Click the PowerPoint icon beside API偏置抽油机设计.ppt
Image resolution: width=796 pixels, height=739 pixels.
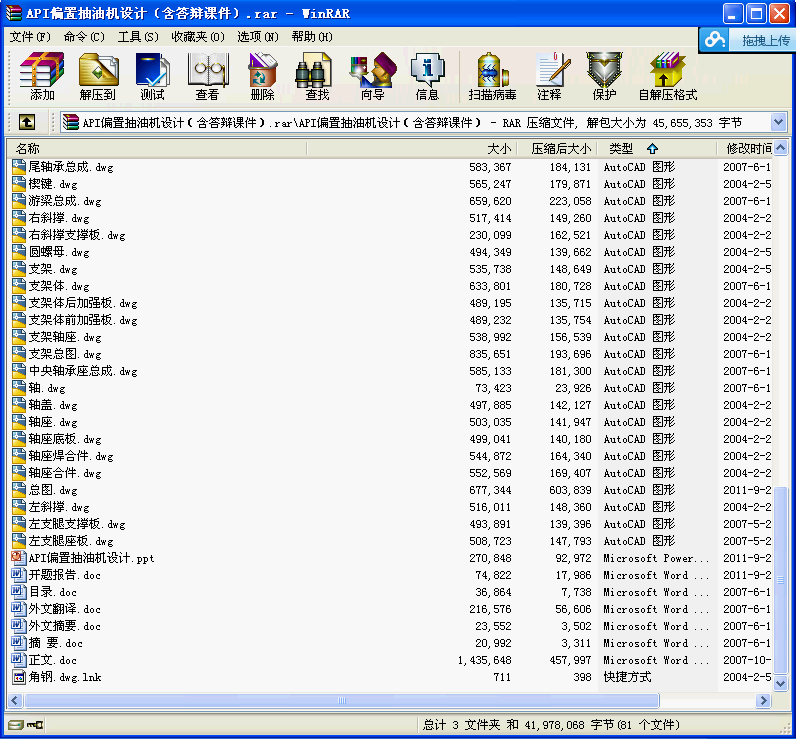(x=19, y=558)
